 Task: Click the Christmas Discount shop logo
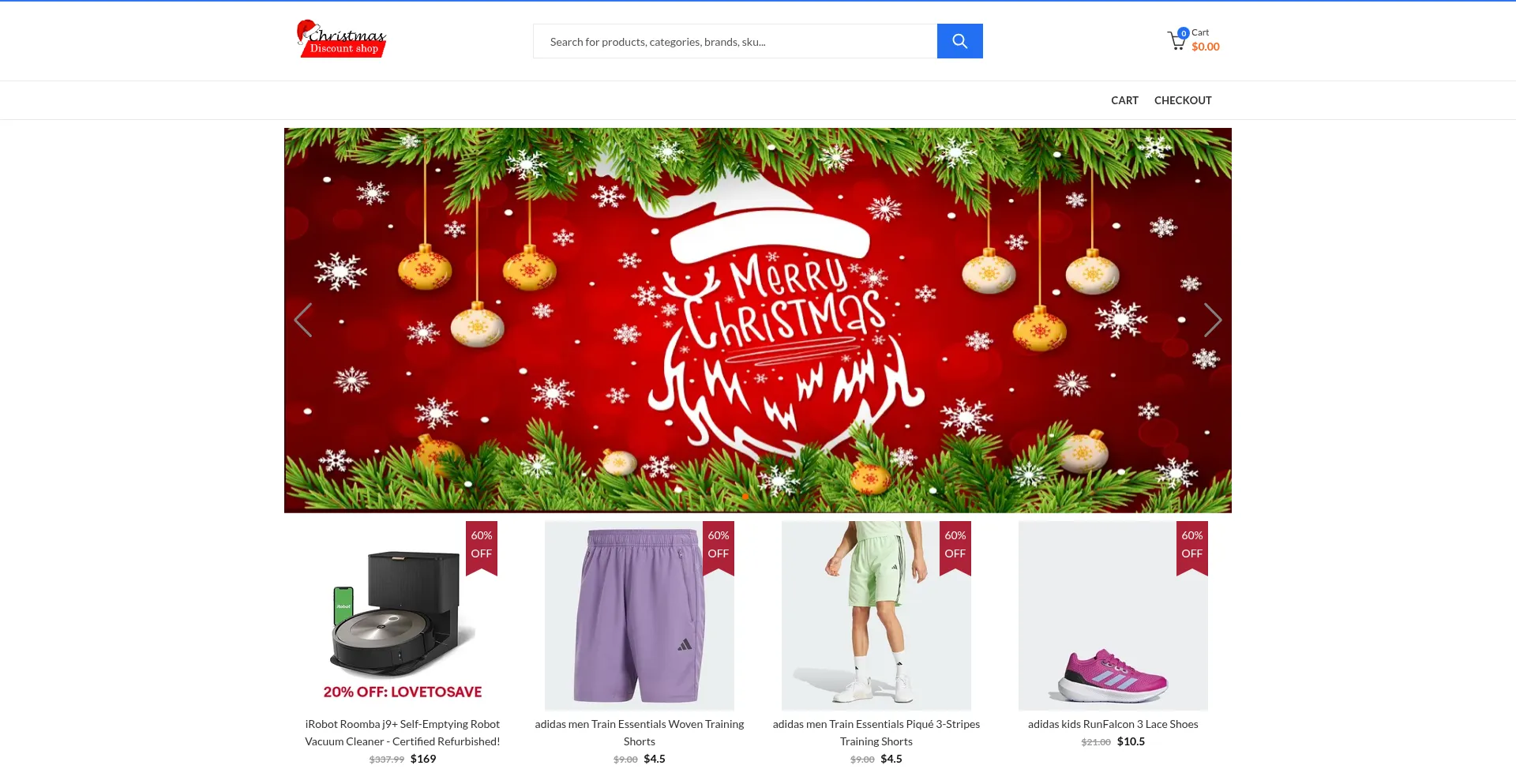pyautogui.click(x=341, y=39)
